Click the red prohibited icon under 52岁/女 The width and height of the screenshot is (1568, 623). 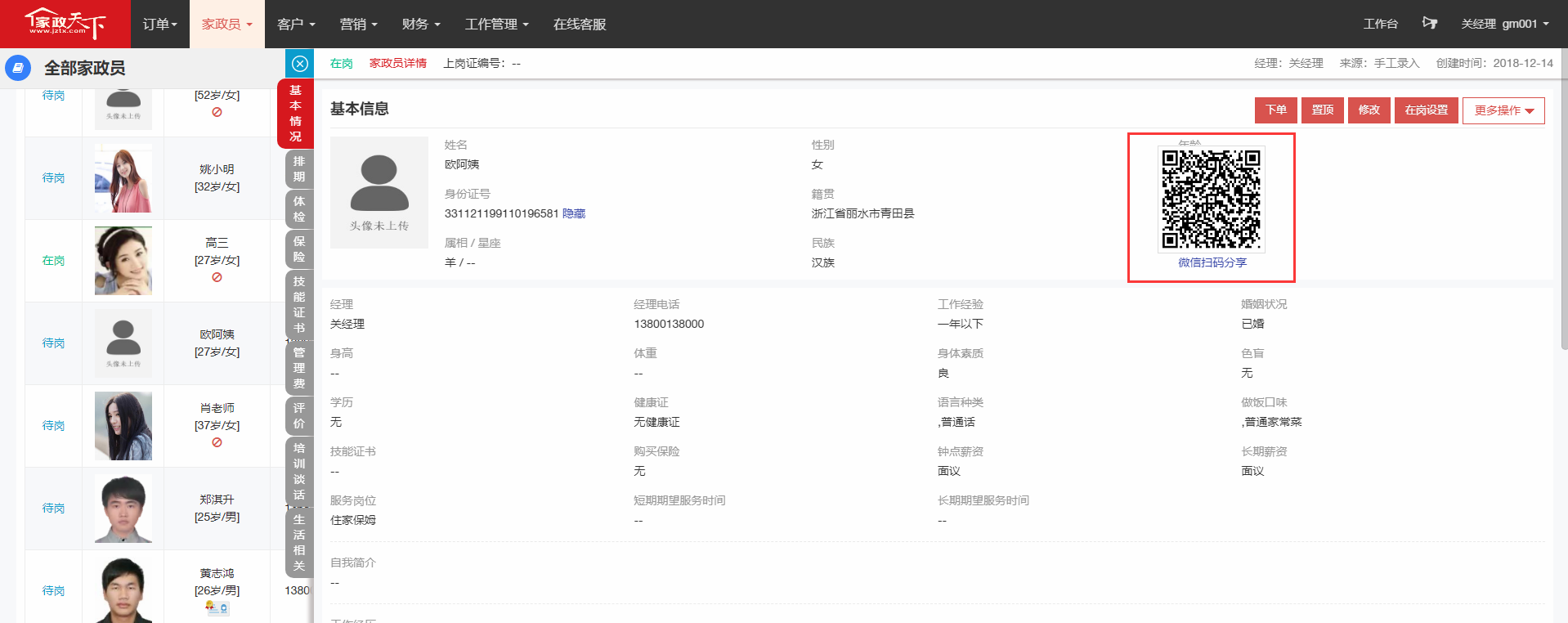(217, 112)
